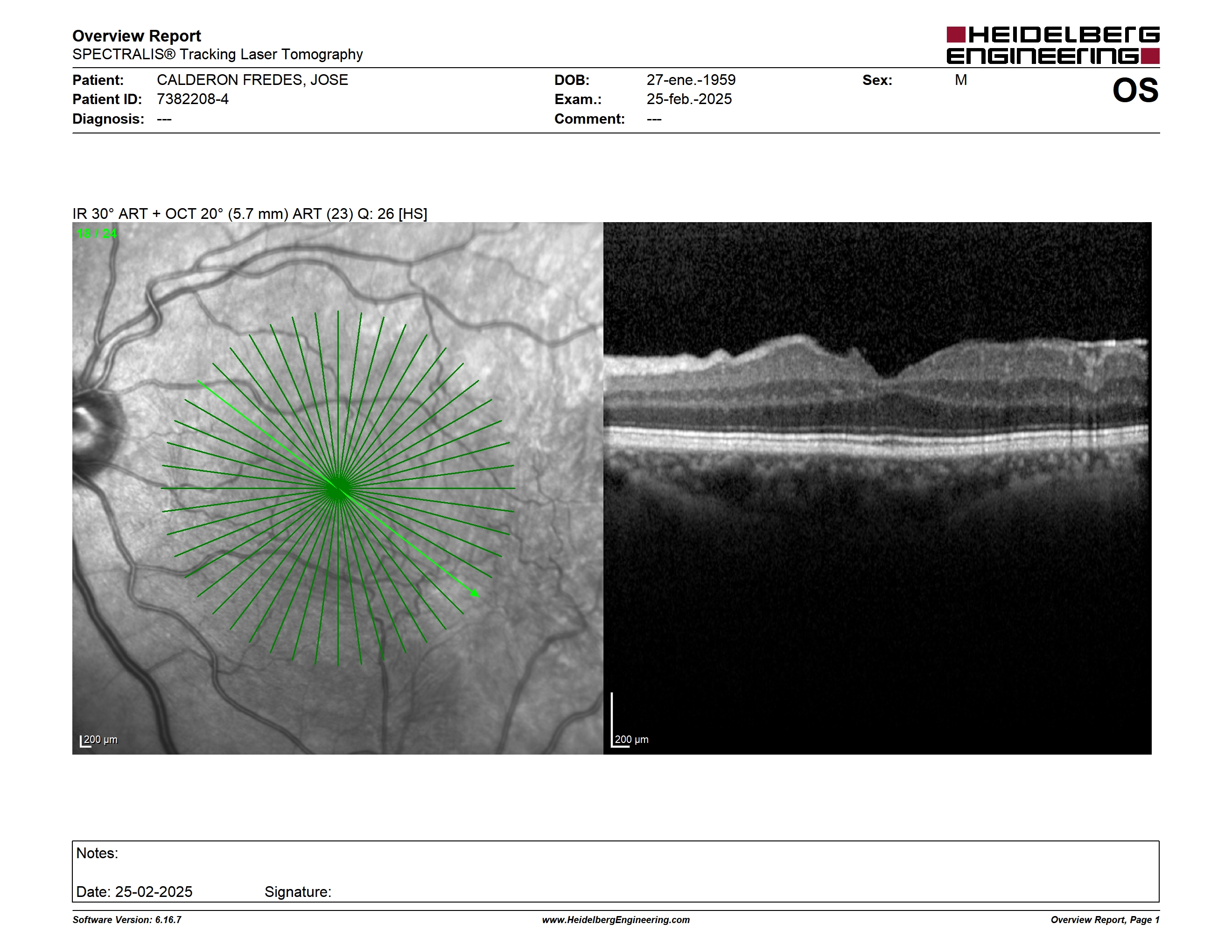Click the Patient ID: field label
This screenshot has height=952, width=1232.
[x=107, y=99]
